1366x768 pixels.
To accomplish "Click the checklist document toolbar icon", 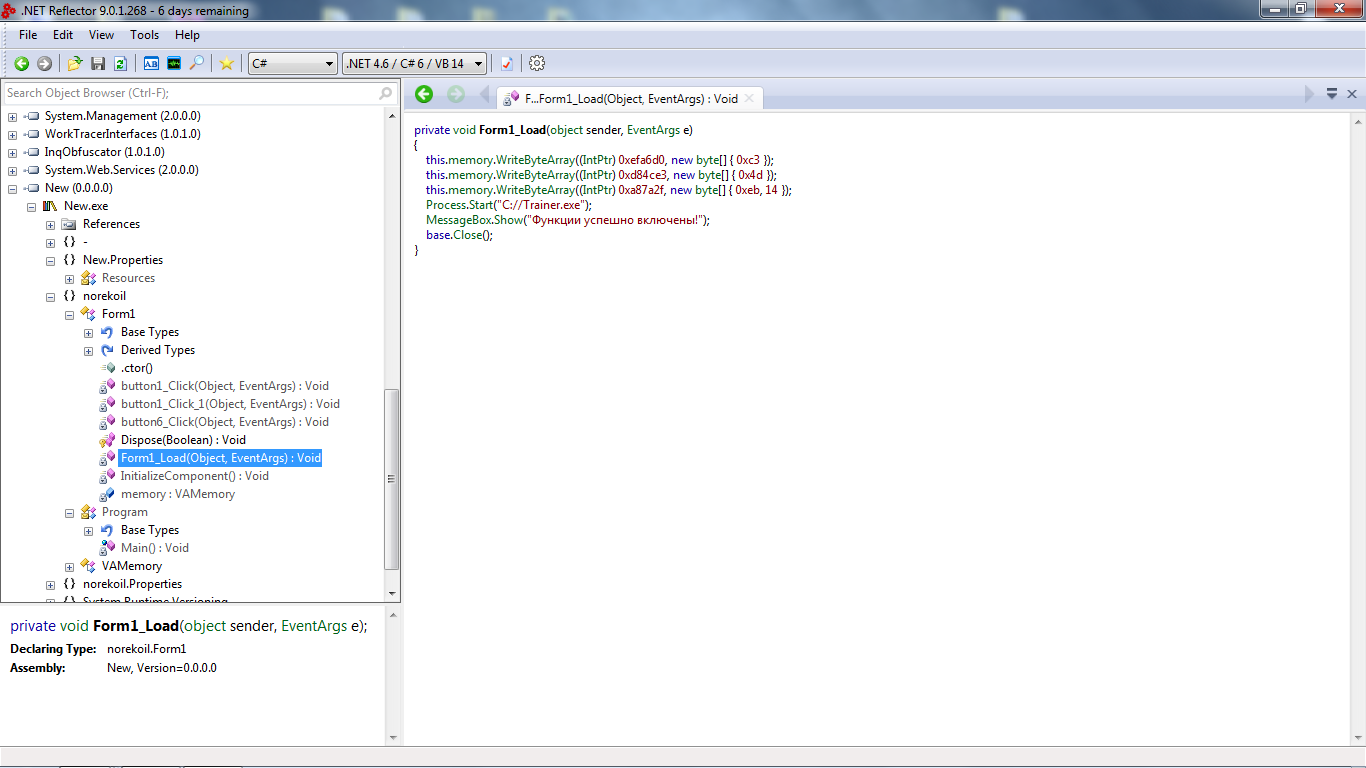I will [x=506, y=63].
